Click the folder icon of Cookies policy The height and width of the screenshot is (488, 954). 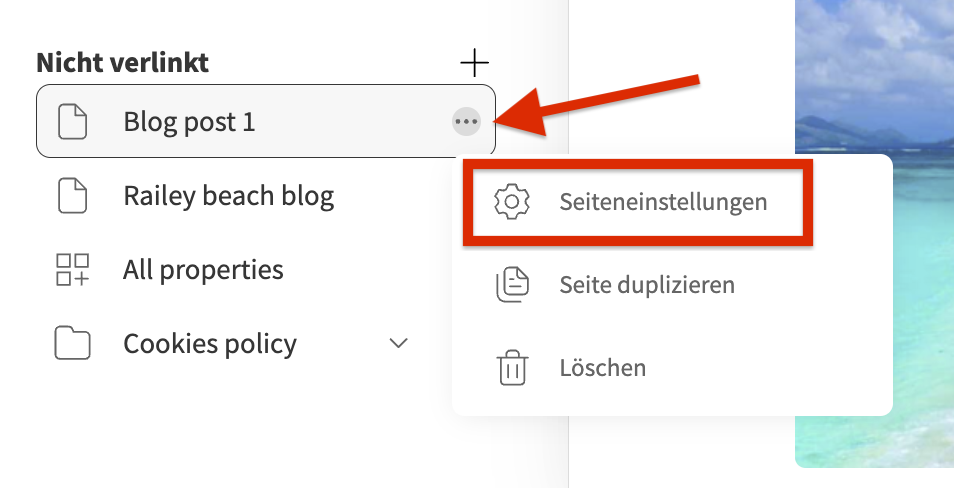pos(72,343)
